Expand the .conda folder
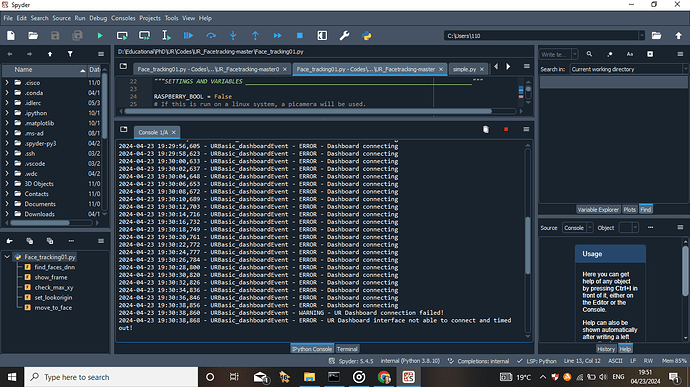The image size is (690, 387). (7, 92)
